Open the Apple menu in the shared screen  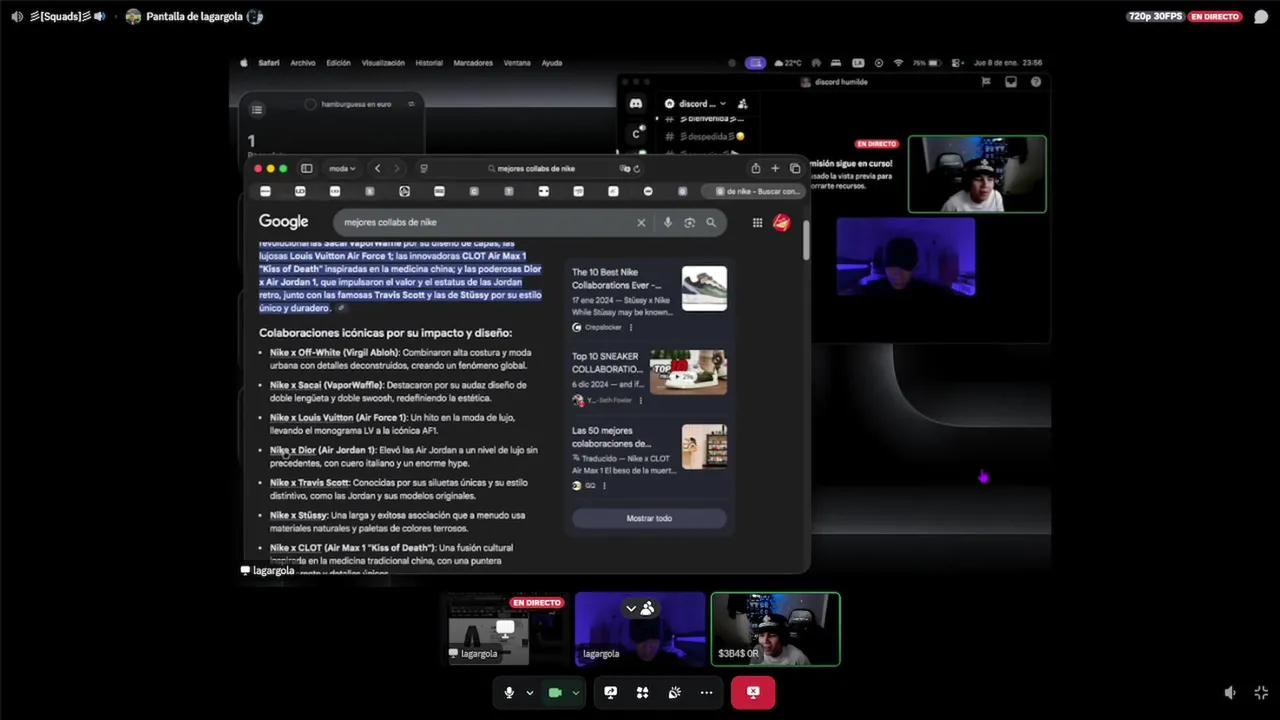pyautogui.click(x=243, y=63)
